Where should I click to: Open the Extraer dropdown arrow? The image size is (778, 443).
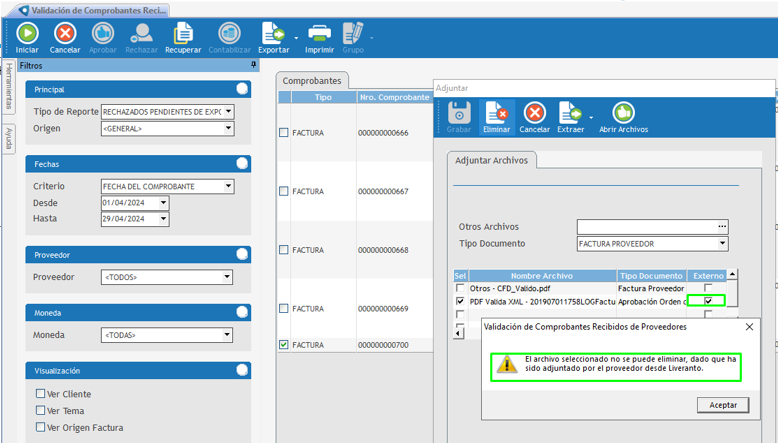(591, 118)
